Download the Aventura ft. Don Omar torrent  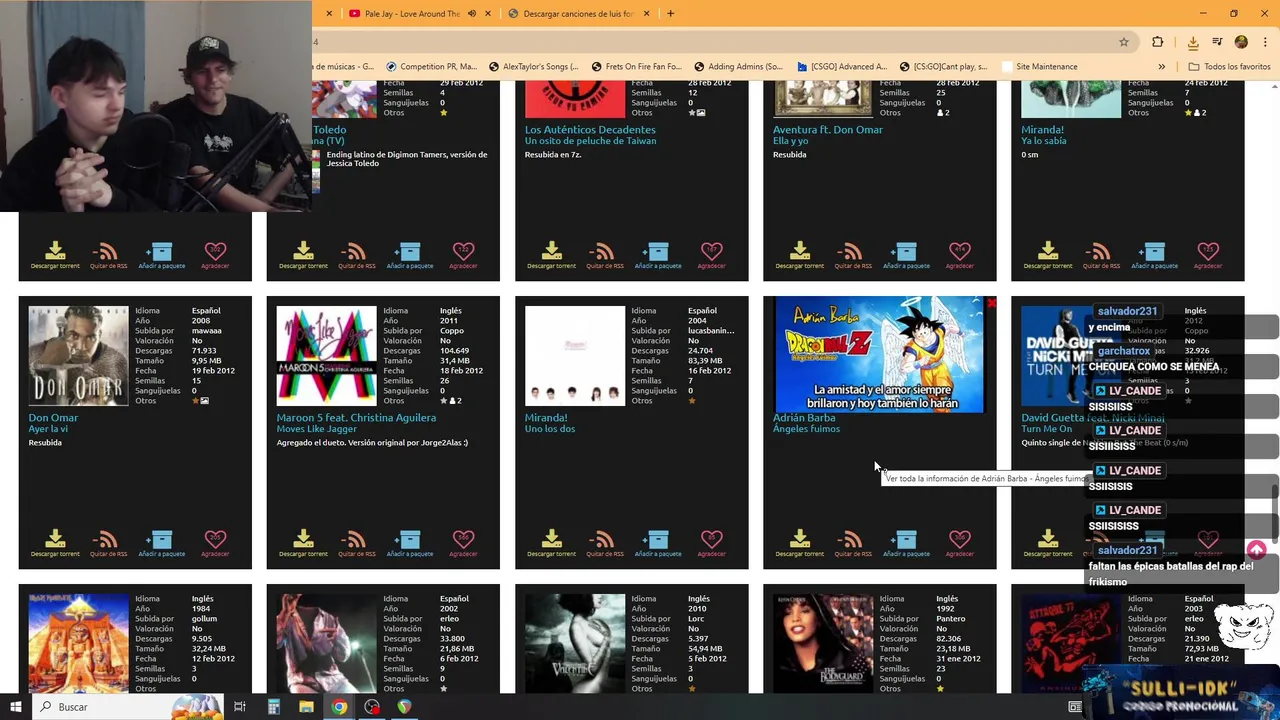(799, 255)
